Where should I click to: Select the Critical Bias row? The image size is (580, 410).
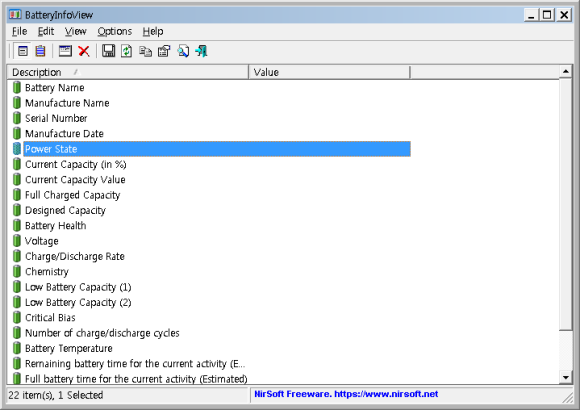pos(212,318)
